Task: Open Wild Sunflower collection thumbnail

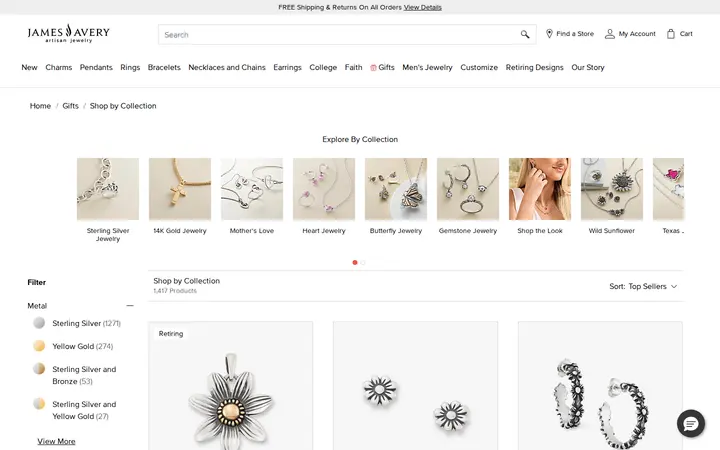Action: 612,189
